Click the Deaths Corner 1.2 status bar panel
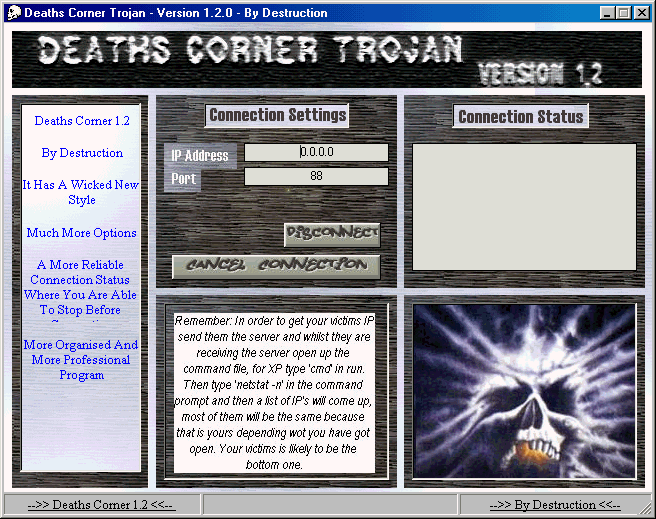The height and width of the screenshot is (519, 656). (101, 505)
